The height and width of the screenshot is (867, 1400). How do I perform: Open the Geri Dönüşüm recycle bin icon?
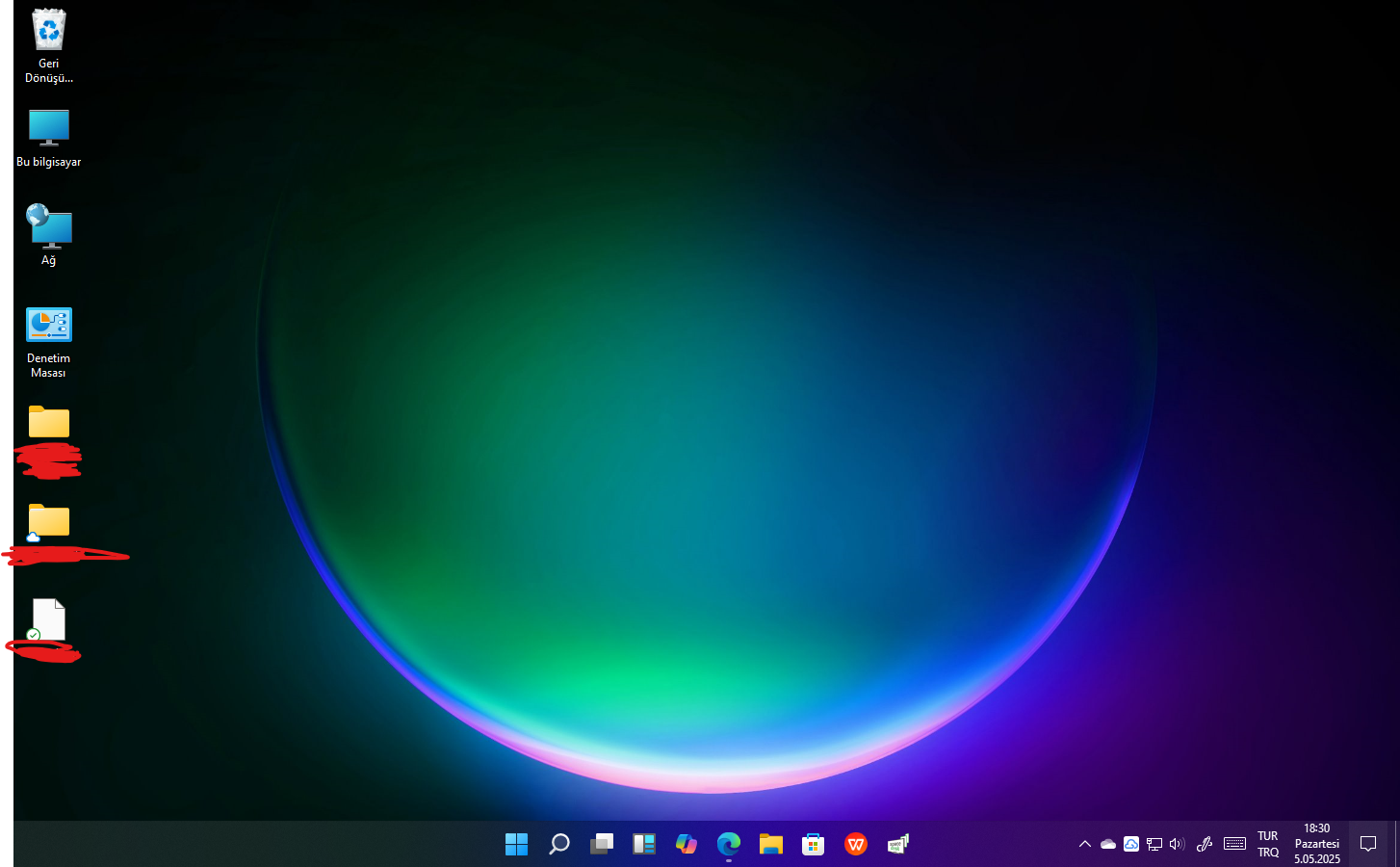click(49, 46)
